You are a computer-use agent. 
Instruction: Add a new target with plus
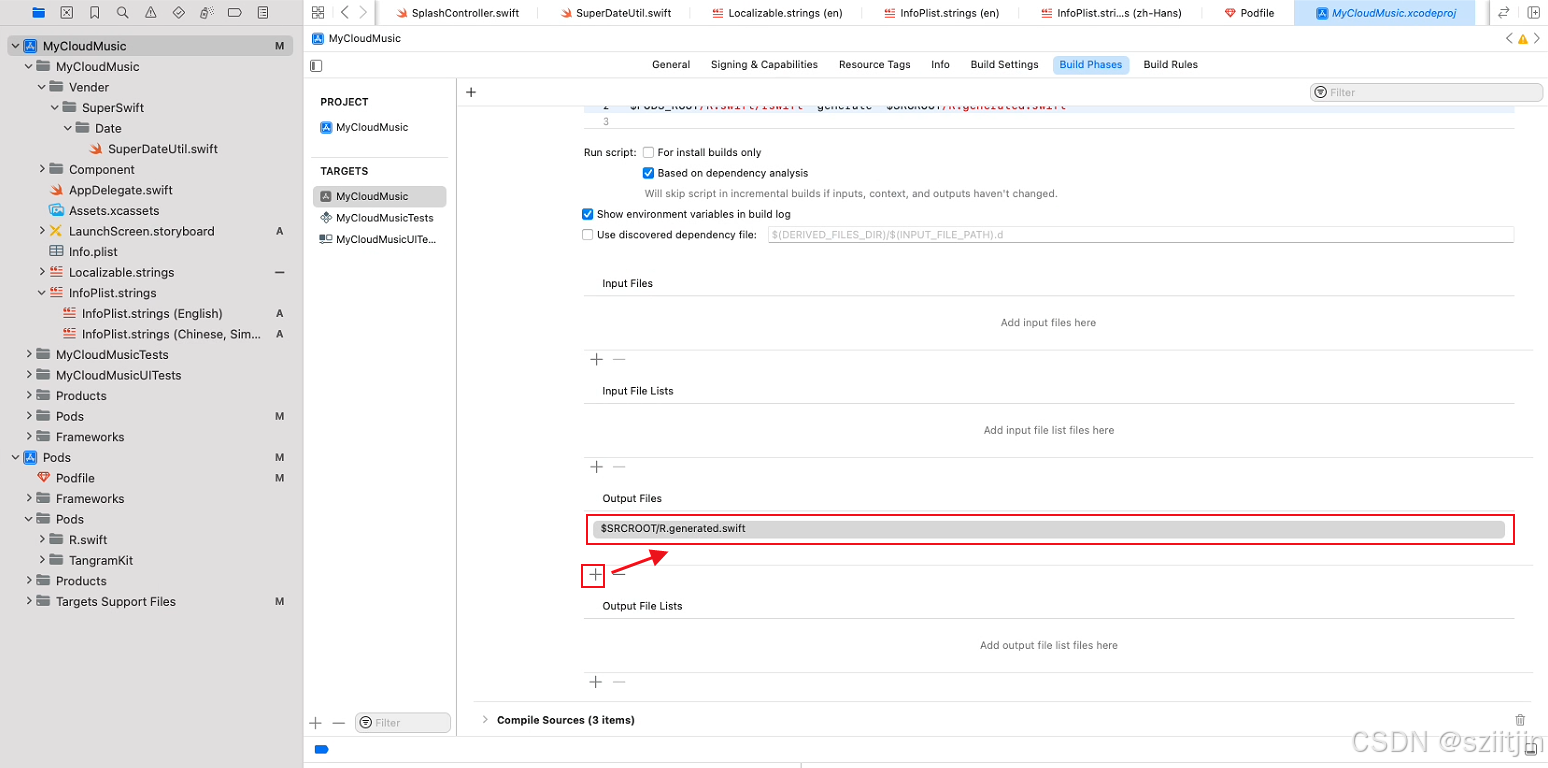tap(316, 722)
